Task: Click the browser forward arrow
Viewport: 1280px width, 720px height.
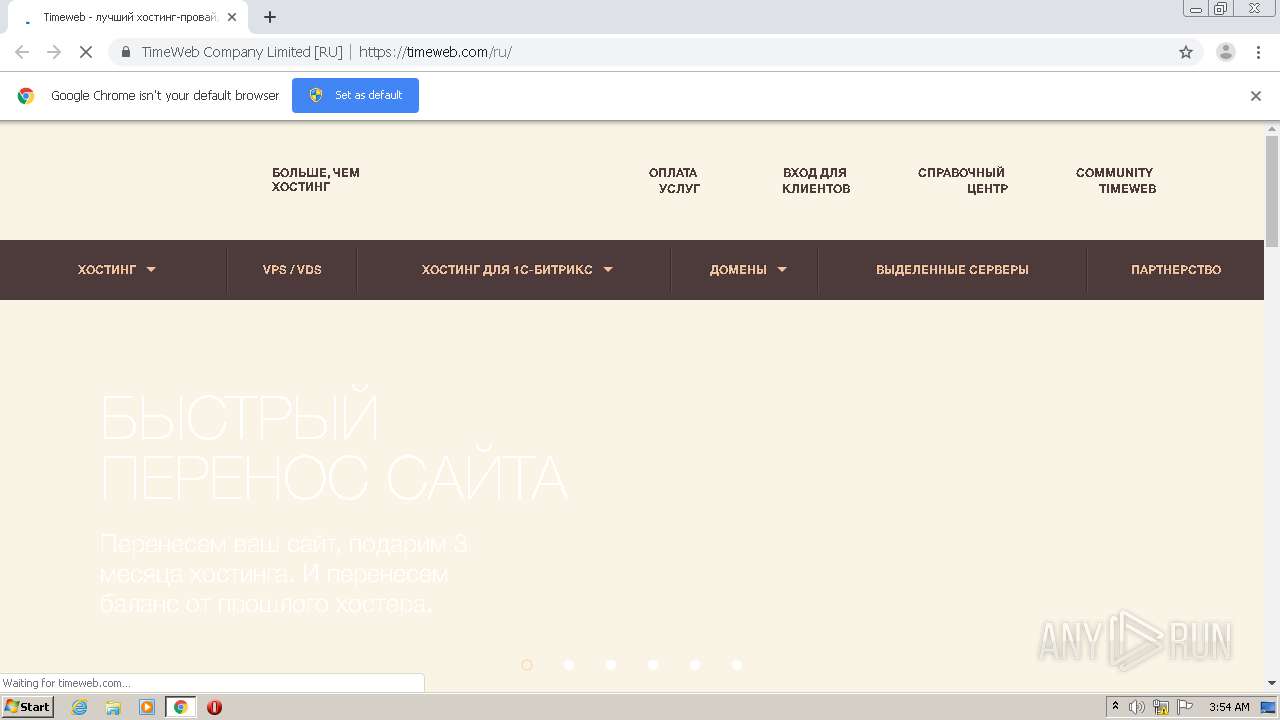Action: [54, 52]
